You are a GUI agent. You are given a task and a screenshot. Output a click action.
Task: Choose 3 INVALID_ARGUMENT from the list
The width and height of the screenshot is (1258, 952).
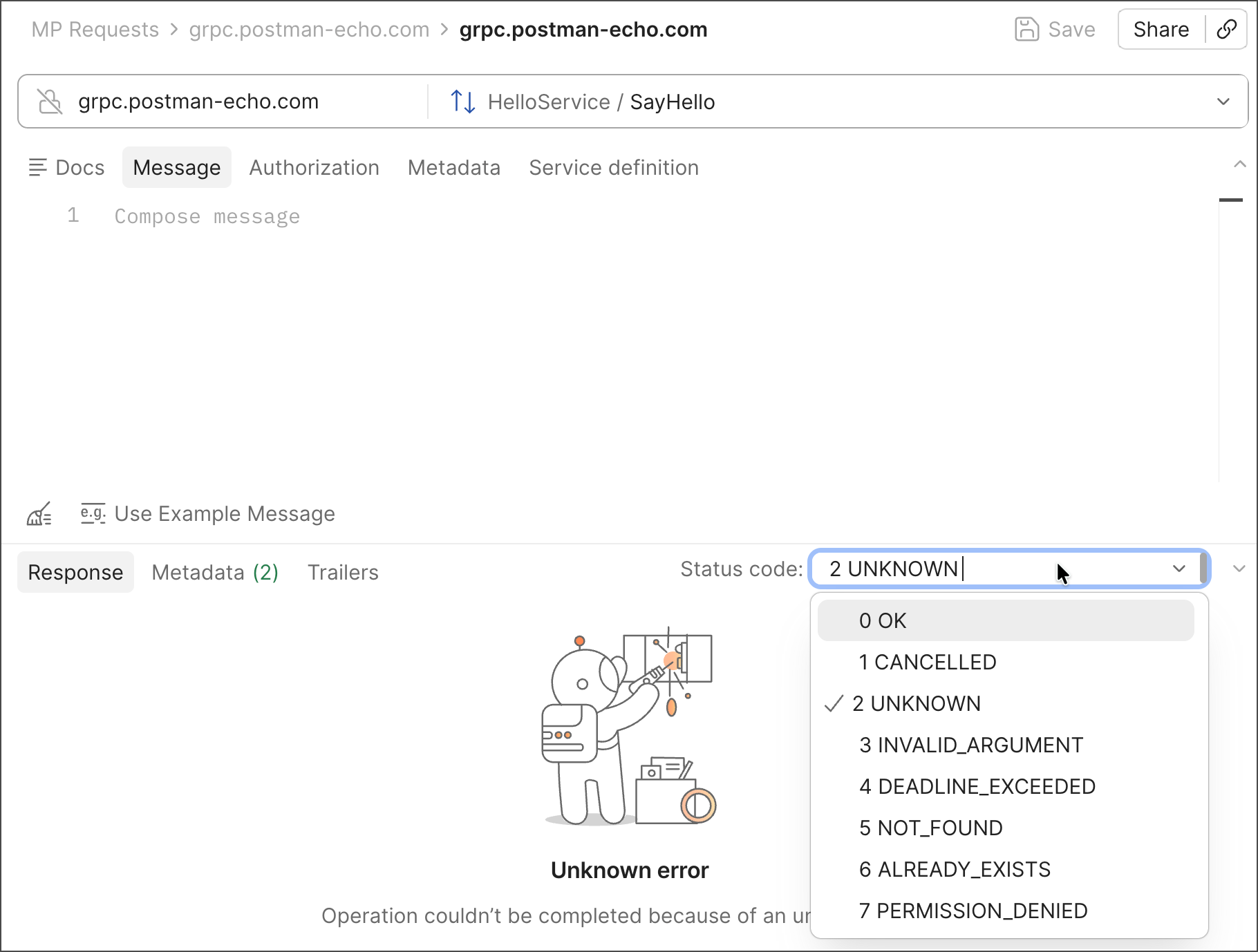pos(1006,745)
